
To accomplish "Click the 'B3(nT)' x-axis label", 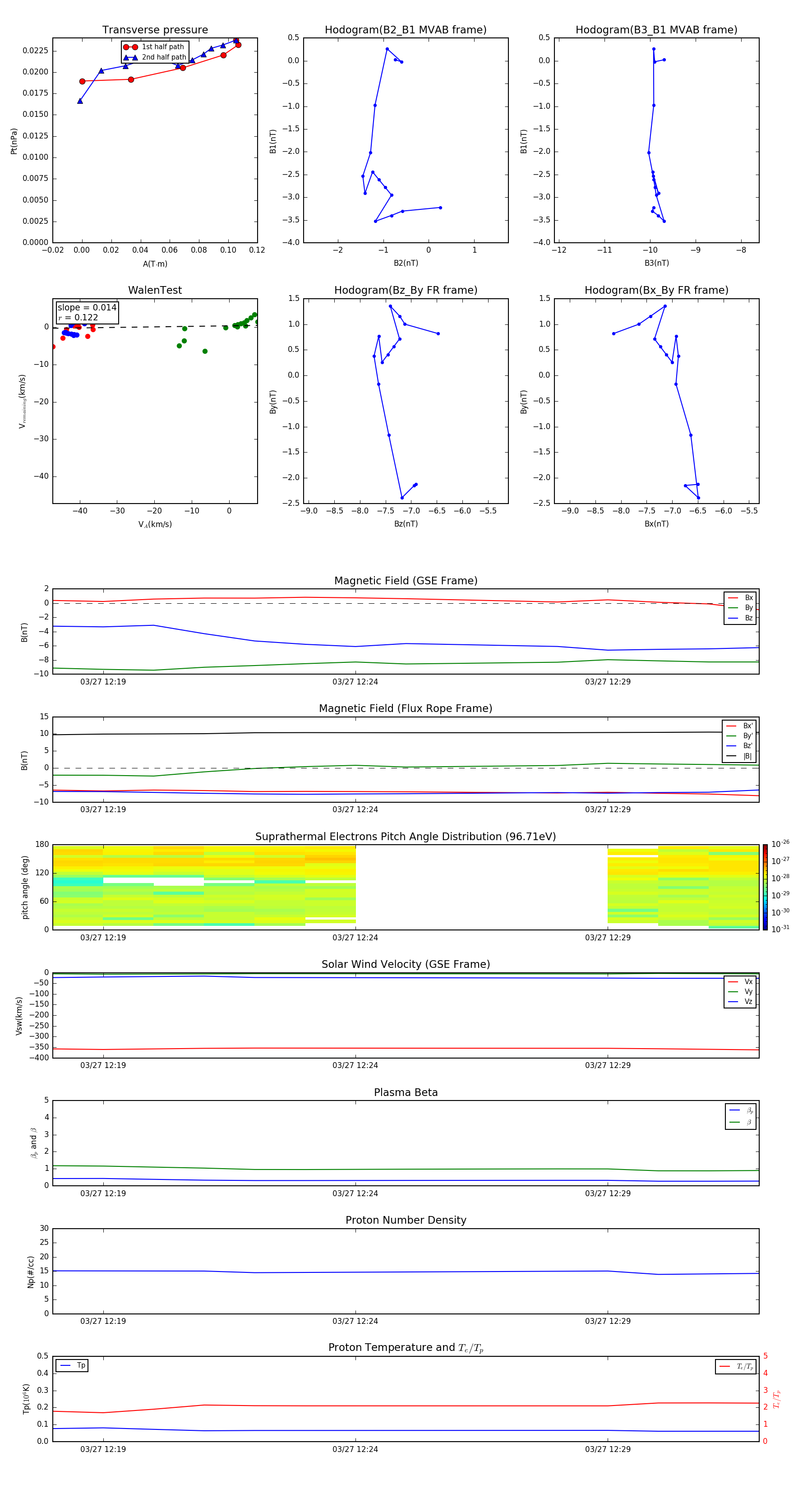I will (656, 263).
